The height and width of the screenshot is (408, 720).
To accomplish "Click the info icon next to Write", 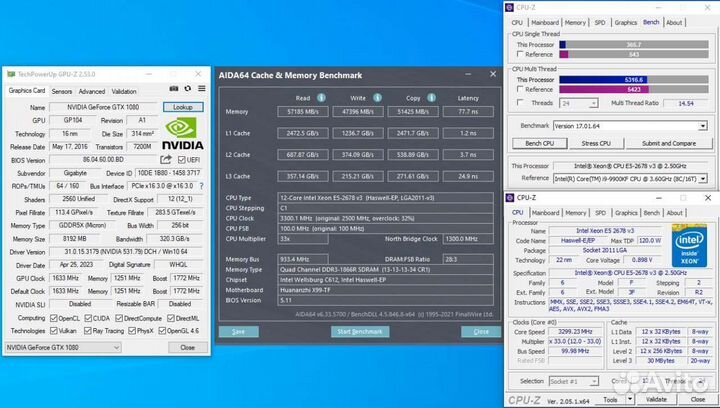I will click(377, 98).
